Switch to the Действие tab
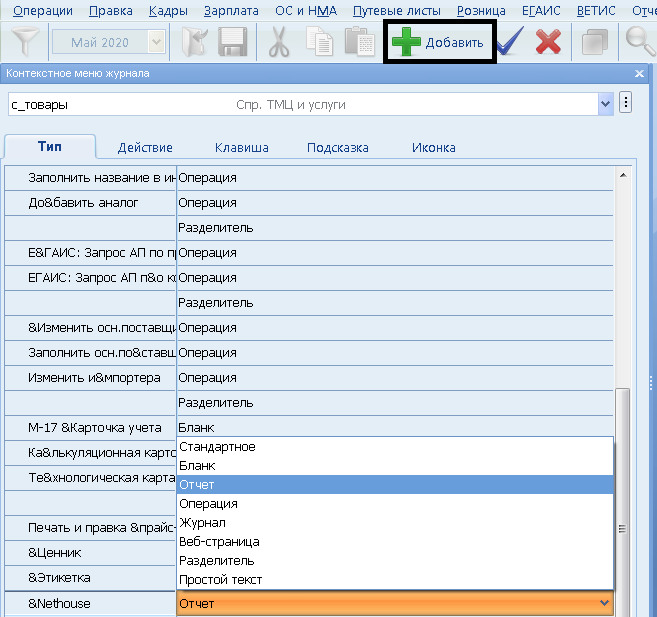The height and width of the screenshot is (617, 657). click(x=145, y=147)
